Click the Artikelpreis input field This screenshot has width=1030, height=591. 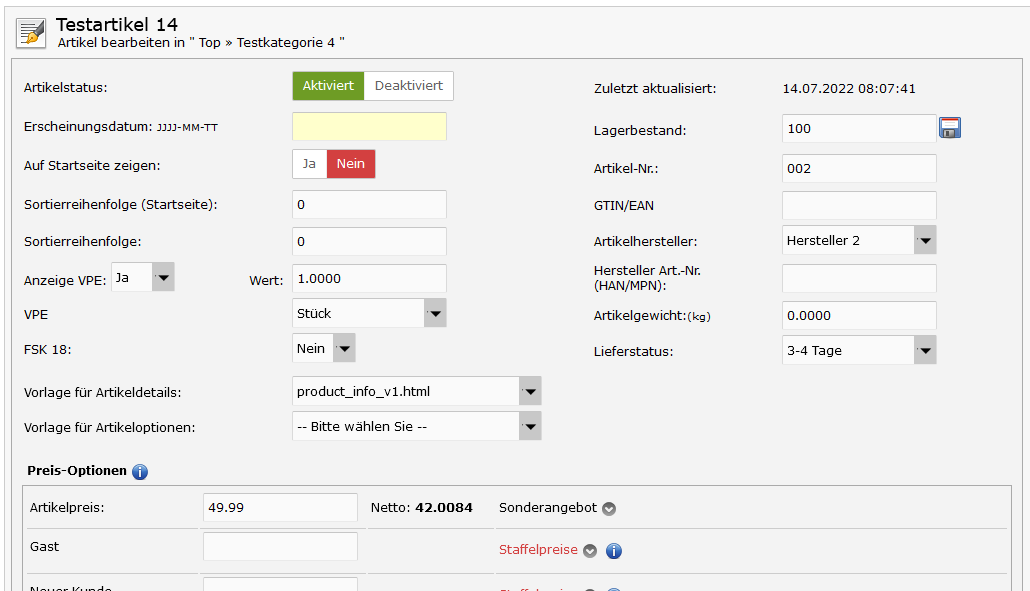tap(280, 508)
